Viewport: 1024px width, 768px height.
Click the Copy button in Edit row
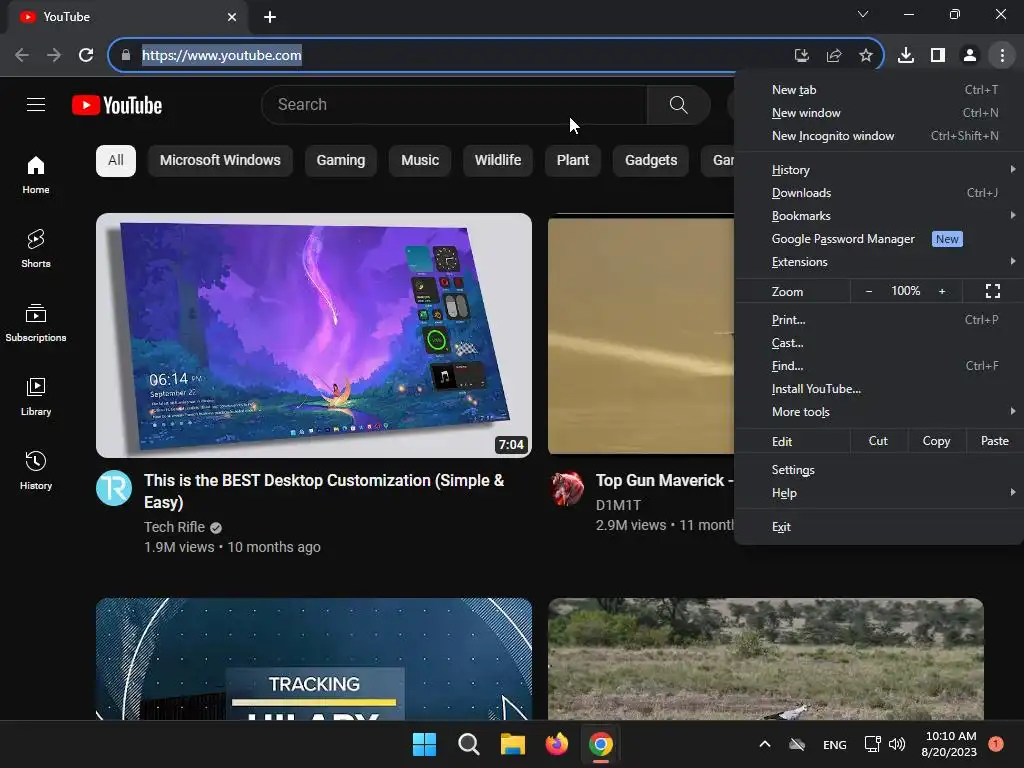[936, 441]
